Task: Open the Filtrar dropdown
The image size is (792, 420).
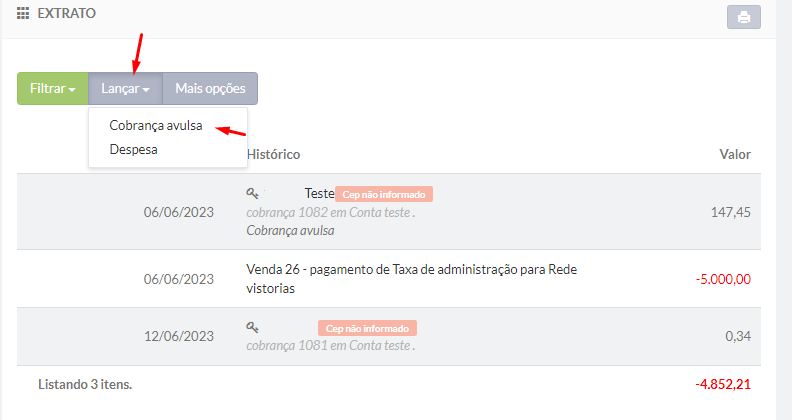Action: click(53, 89)
